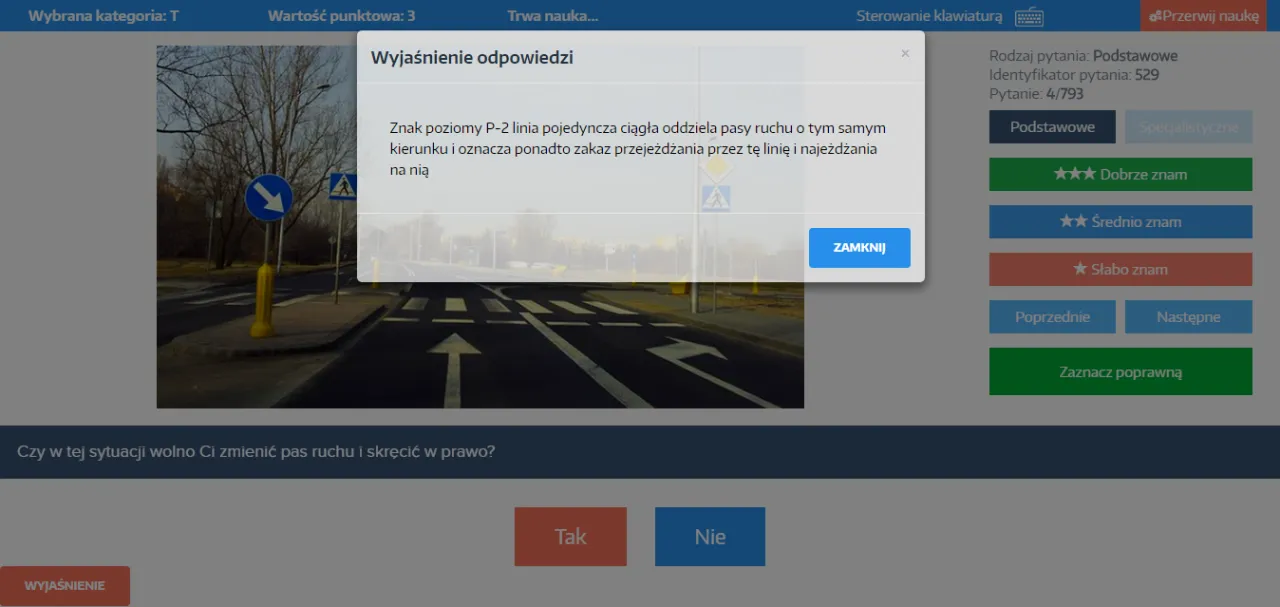Select the Specjalistyczne question type

(1188, 127)
